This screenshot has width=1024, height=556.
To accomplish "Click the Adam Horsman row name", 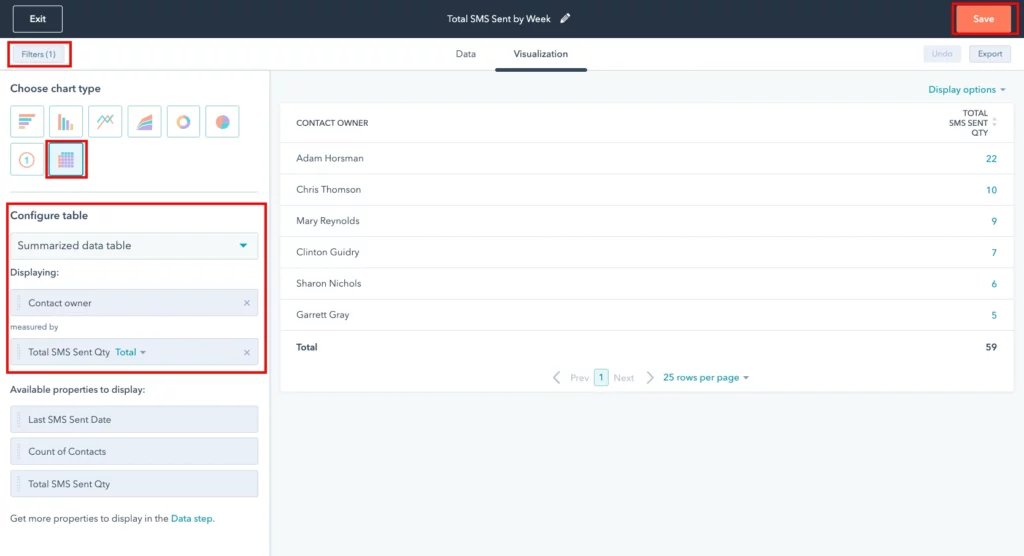I will click(x=330, y=158).
